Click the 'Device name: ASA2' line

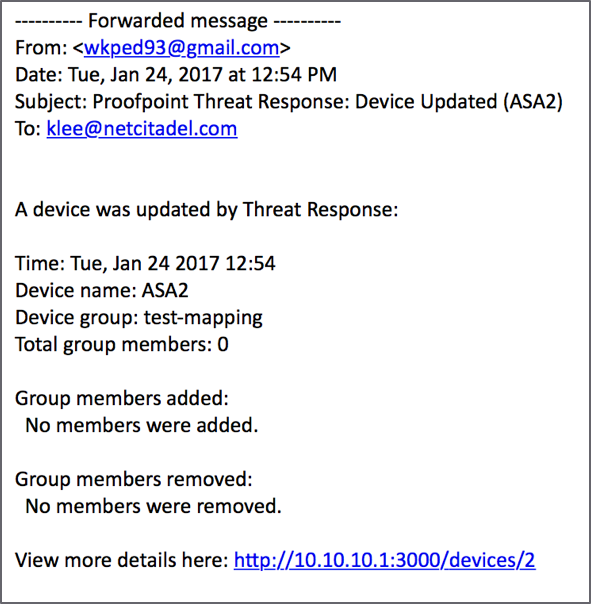(101, 290)
